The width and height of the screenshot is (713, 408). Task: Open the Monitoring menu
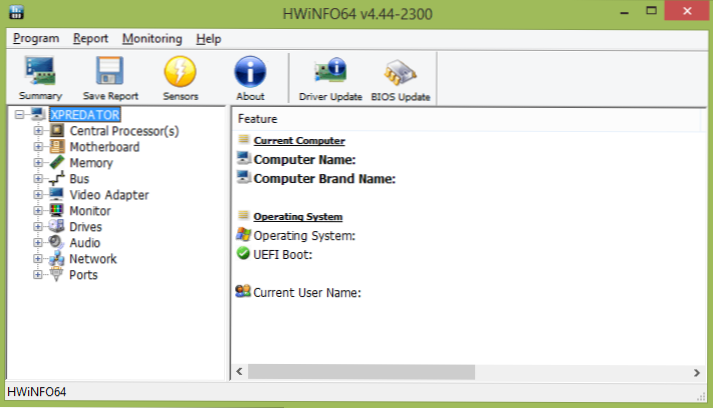(x=152, y=39)
